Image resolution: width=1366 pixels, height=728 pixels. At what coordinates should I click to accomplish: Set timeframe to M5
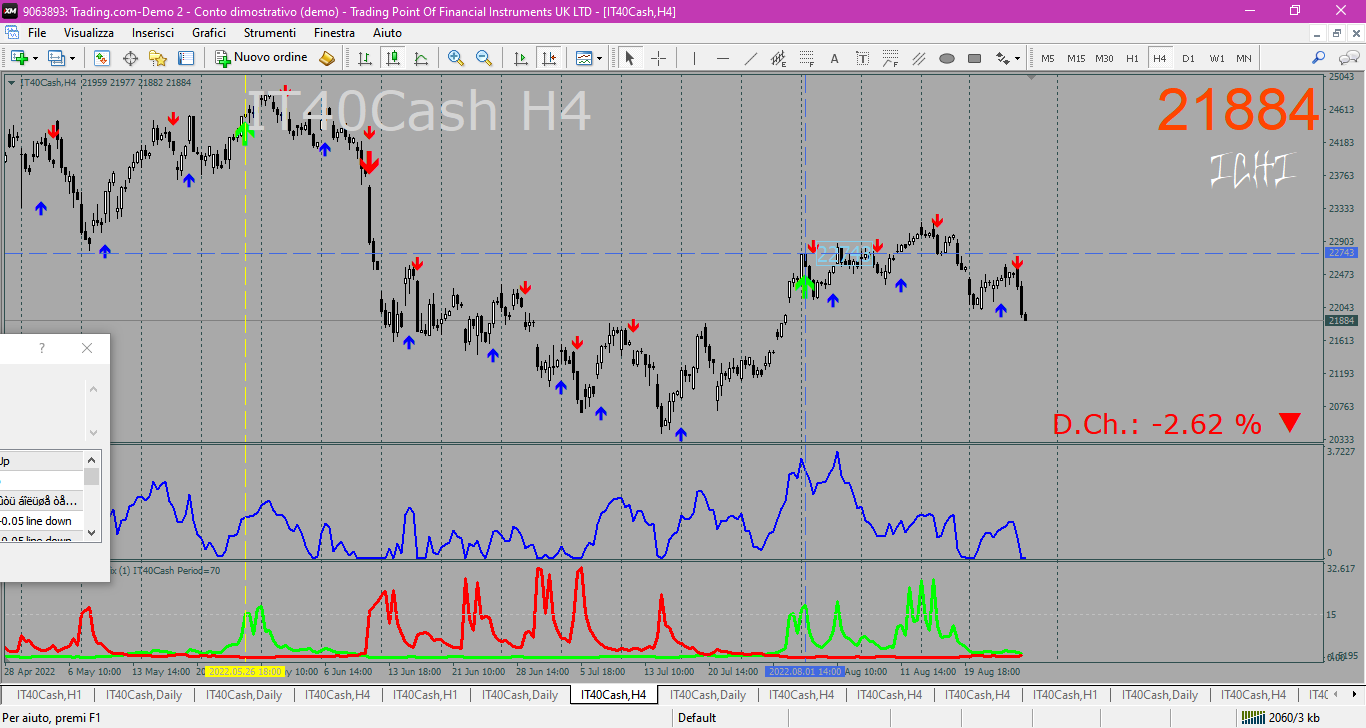click(1047, 58)
